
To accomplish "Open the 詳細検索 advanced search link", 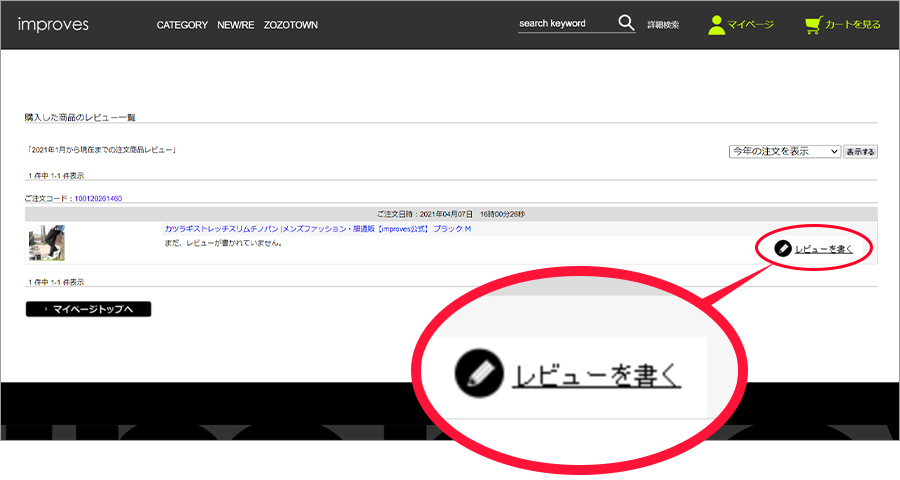I will (663, 25).
